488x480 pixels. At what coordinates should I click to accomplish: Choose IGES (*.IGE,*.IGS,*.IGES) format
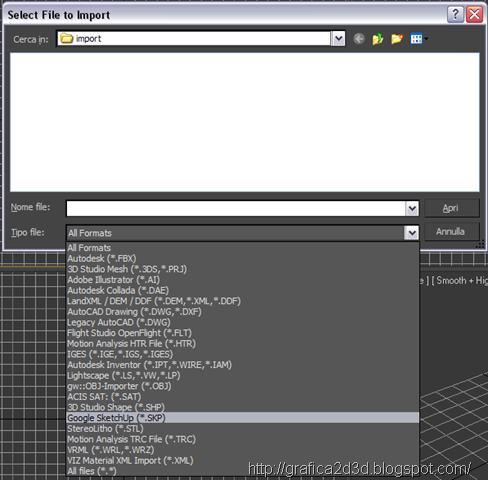tap(242, 354)
